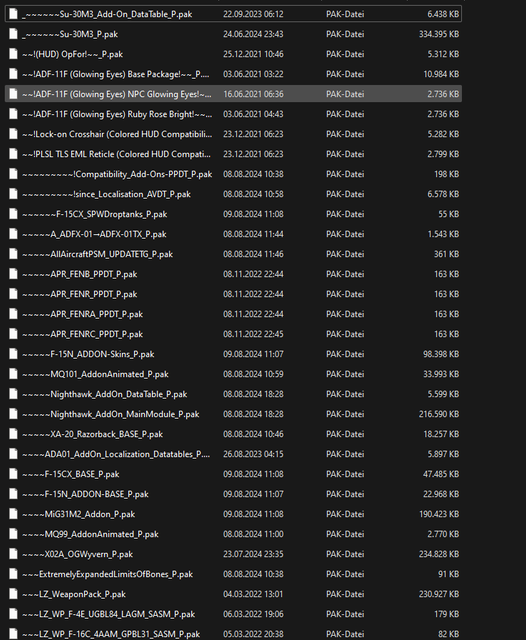Select AllAircraftPSM_UPDATETG_P.pak file name
This screenshot has height=640, width=526.
coord(98,254)
